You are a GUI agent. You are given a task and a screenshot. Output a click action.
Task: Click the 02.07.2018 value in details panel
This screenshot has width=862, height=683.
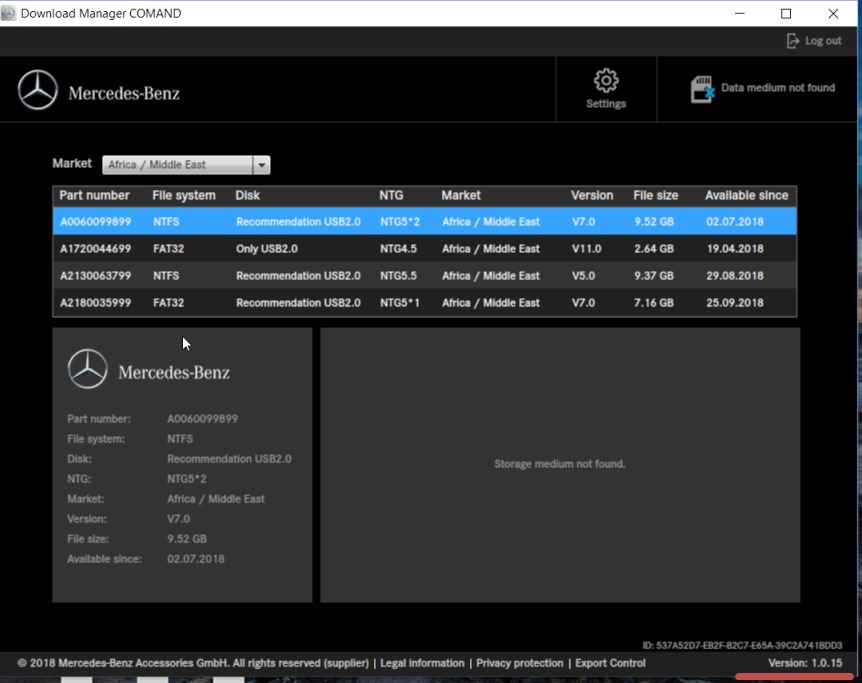tap(196, 559)
